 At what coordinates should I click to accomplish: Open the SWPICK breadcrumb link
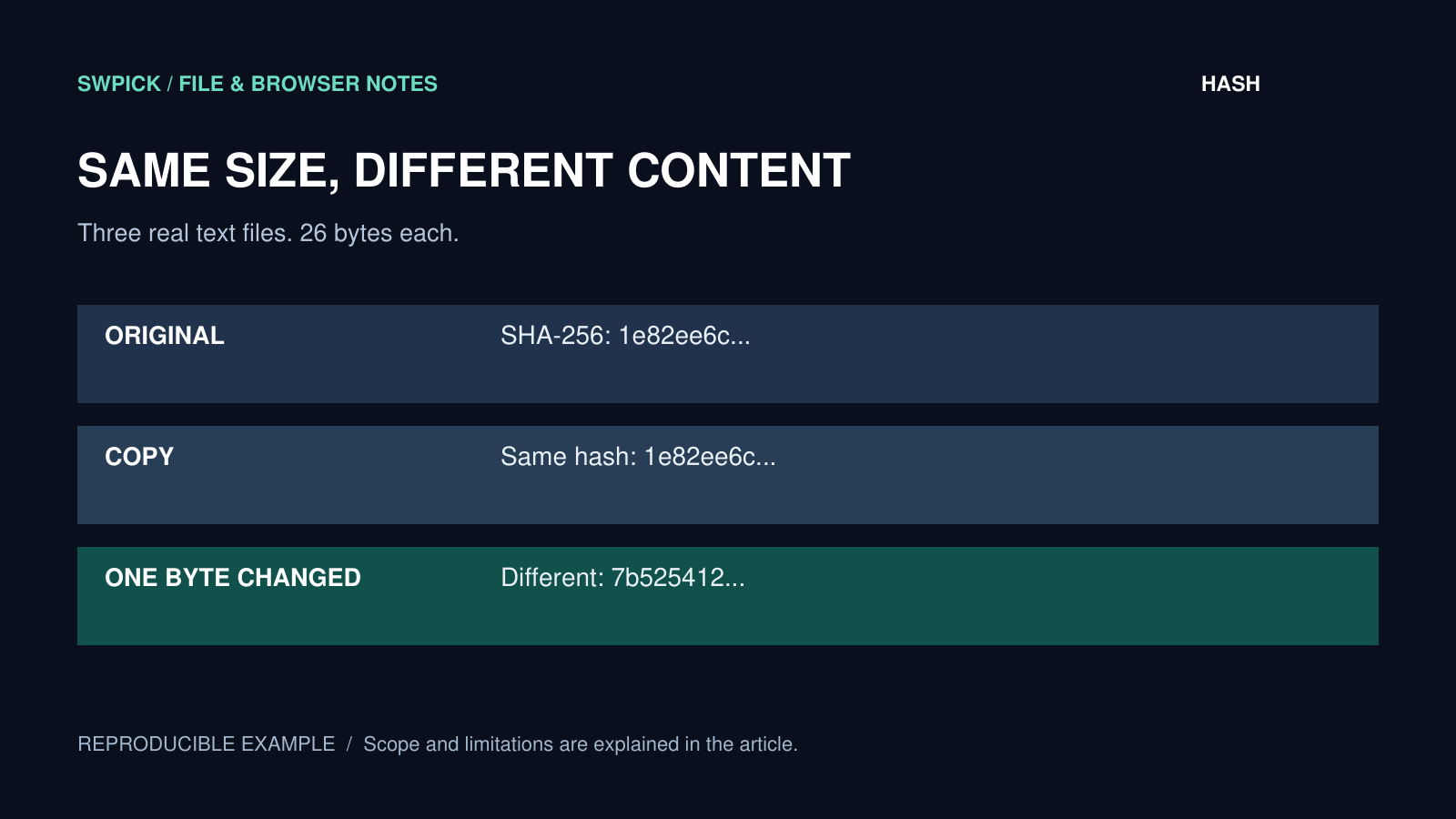click(119, 84)
